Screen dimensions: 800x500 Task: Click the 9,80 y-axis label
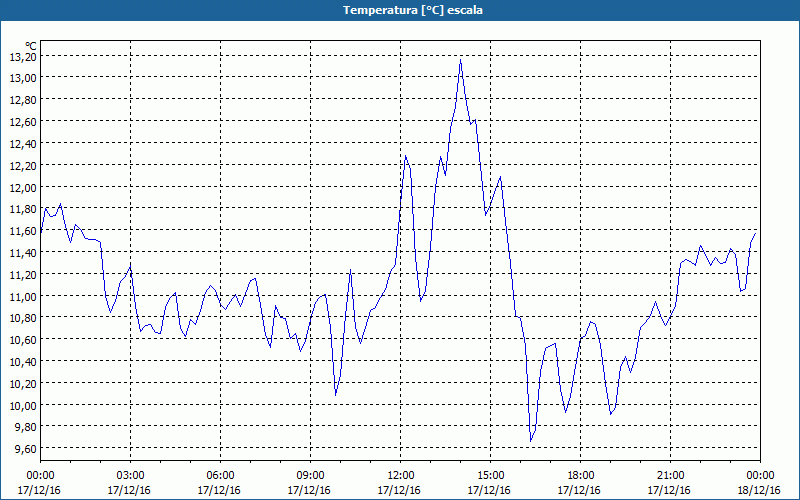(x=26, y=428)
